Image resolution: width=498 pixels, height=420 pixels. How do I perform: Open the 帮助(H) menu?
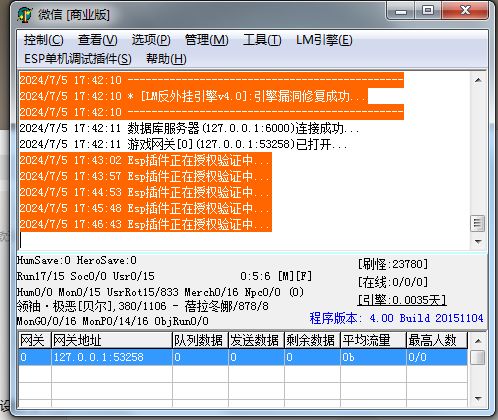(x=166, y=59)
